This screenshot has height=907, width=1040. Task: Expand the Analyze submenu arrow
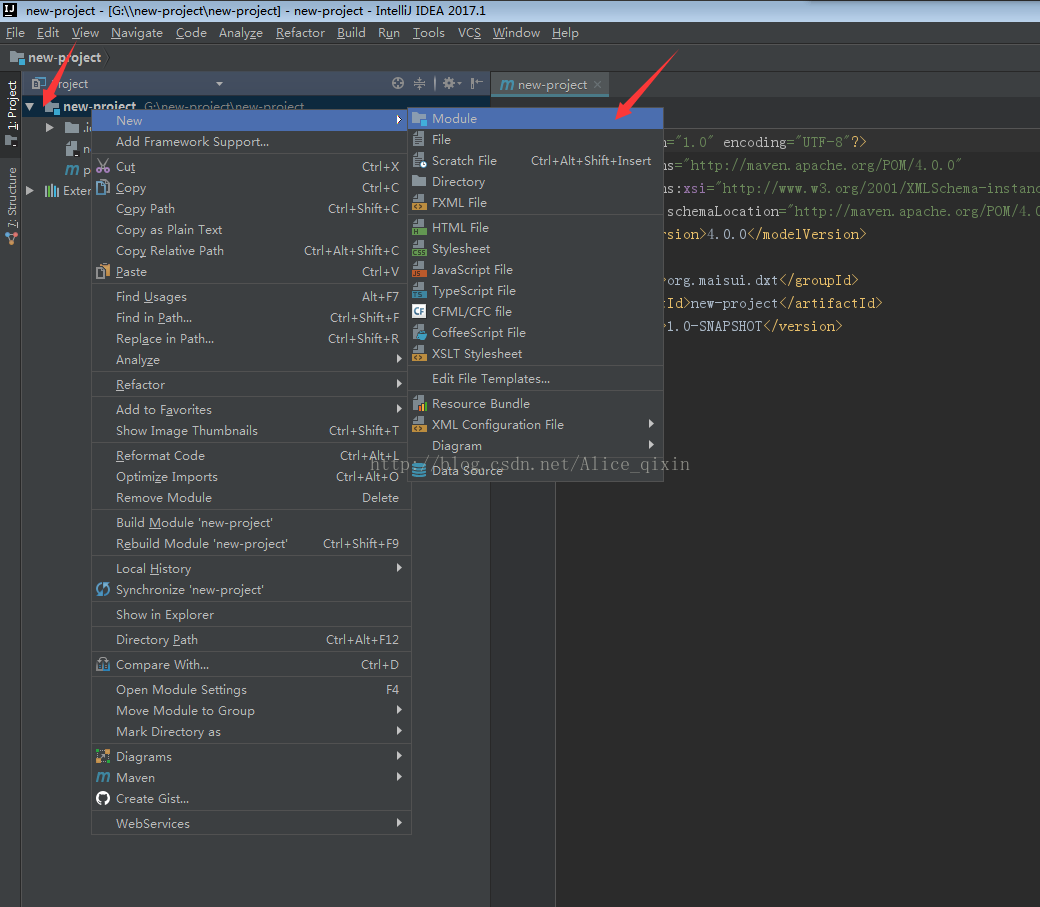399,359
